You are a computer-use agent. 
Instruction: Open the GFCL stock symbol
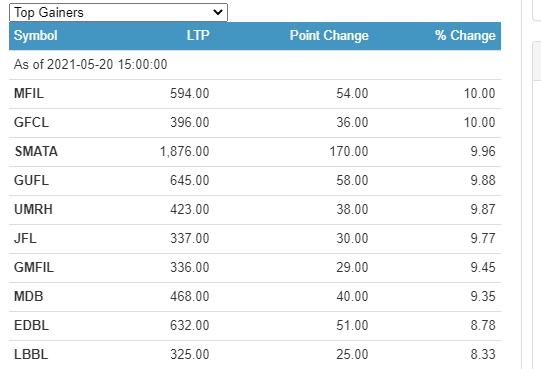pyautogui.click(x=31, y=123)
